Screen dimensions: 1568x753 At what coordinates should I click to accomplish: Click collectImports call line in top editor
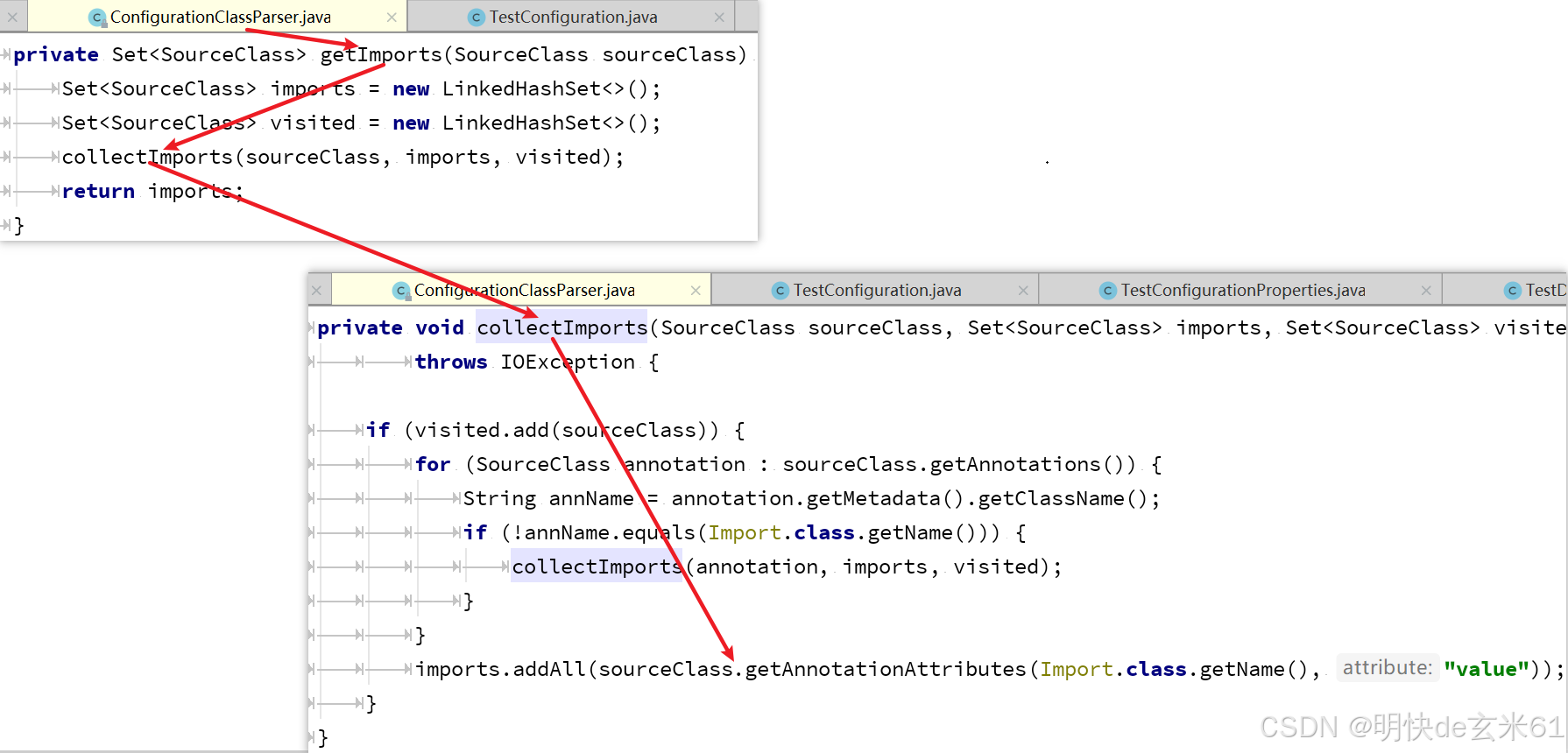(x=343, y=157)
